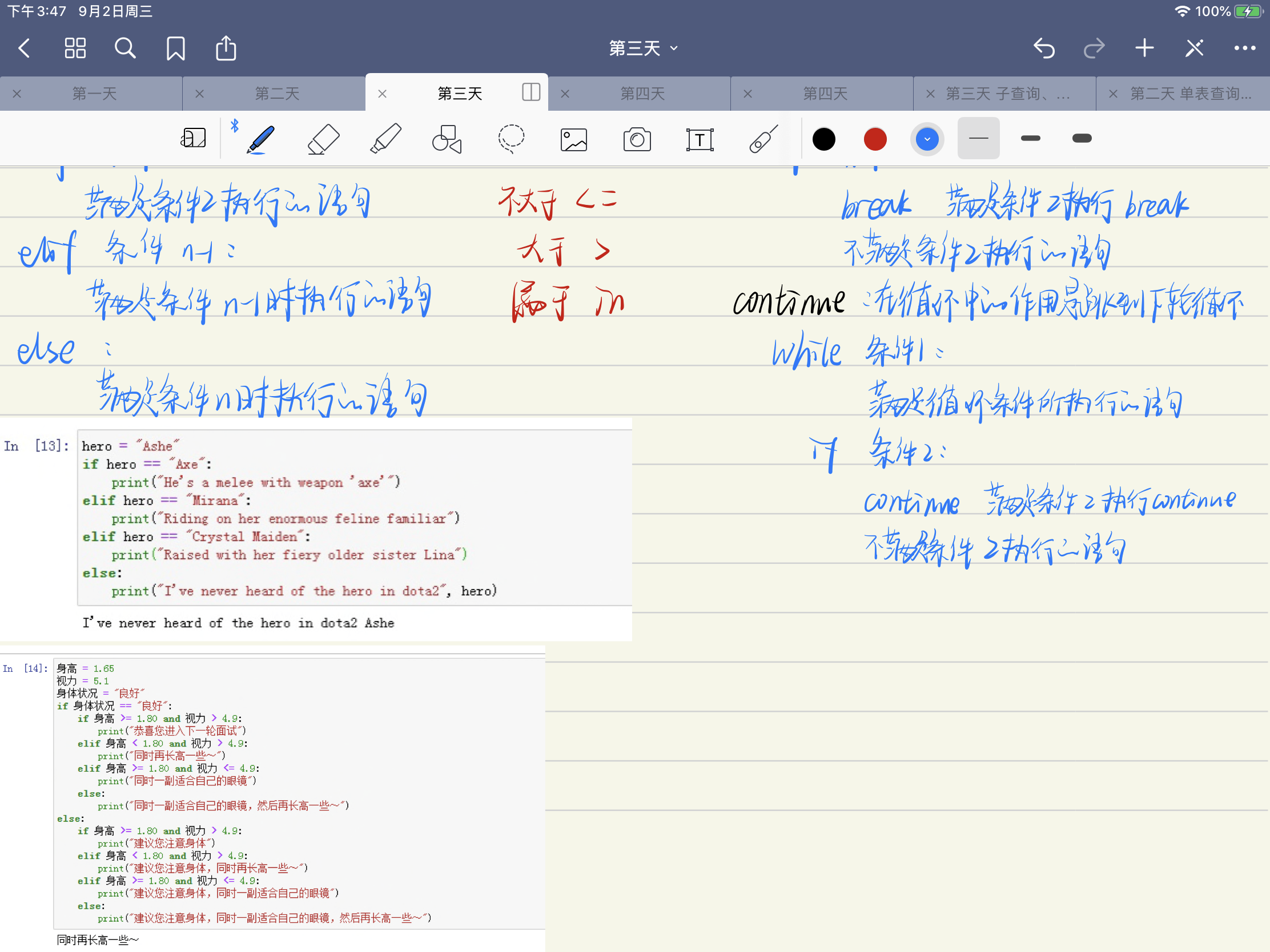Image resolution: width=1270 pixels, height=952 pixels.
Task: Open the three-dots more options menu
Action: [x=1244, y=48]
